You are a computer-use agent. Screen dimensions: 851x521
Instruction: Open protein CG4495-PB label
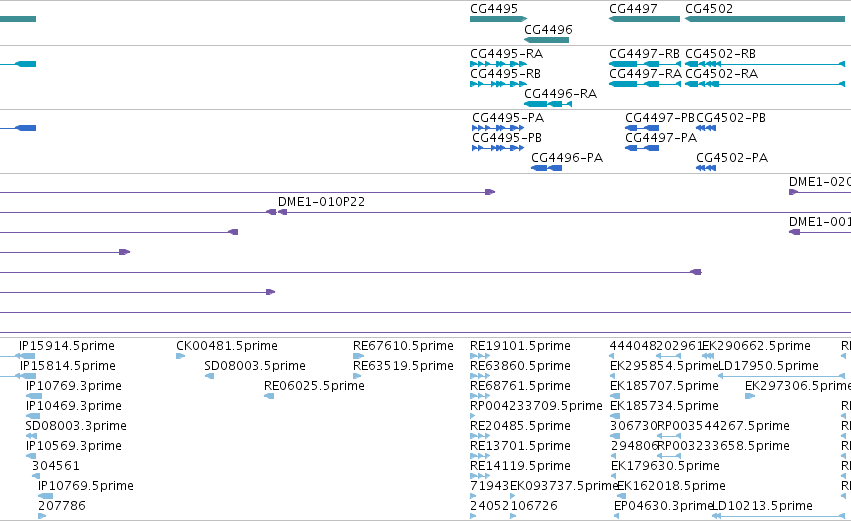[507, 138]
